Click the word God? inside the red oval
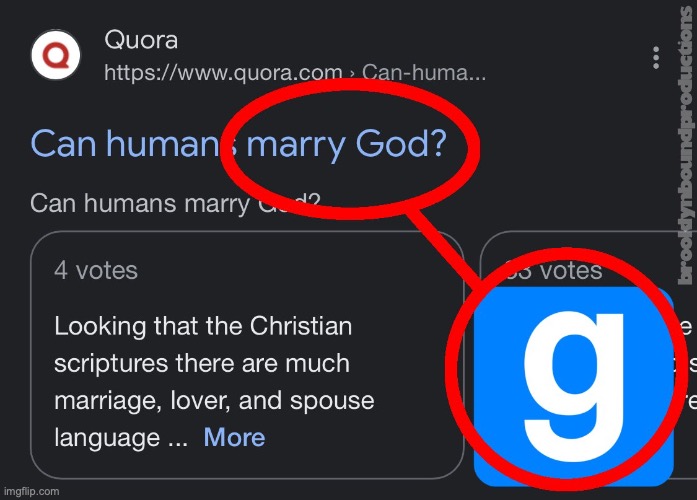The image size is (697, 500). [400, 144]
